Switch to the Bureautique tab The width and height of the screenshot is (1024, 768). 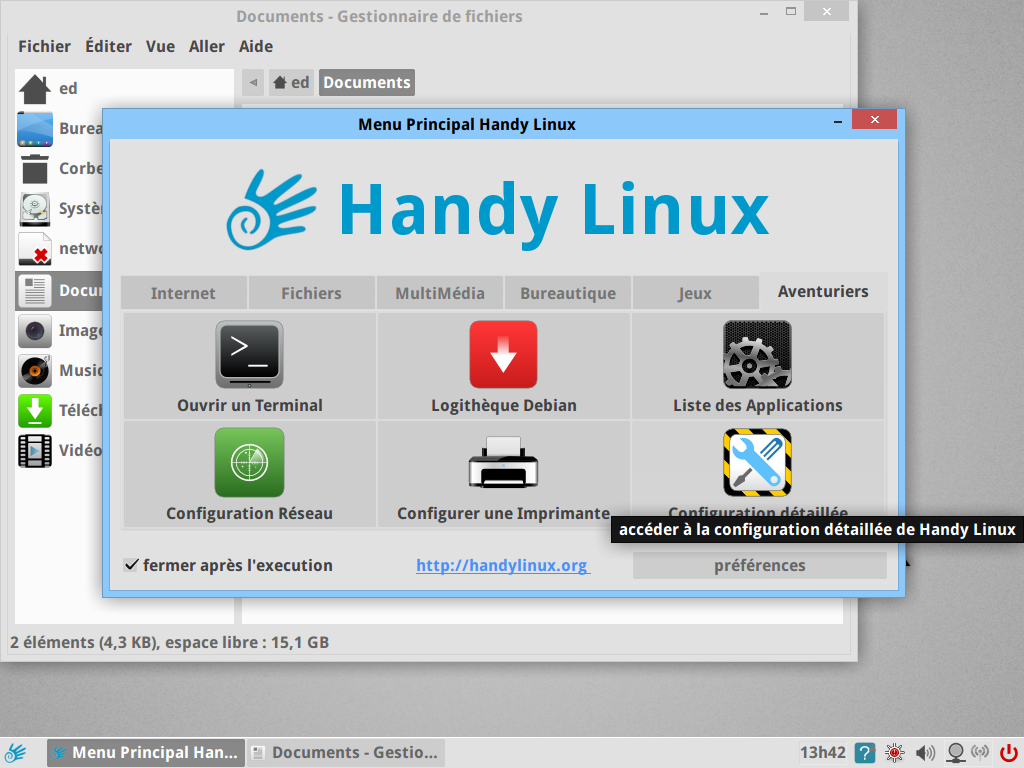pyautogui.click(x=568, y=293)
